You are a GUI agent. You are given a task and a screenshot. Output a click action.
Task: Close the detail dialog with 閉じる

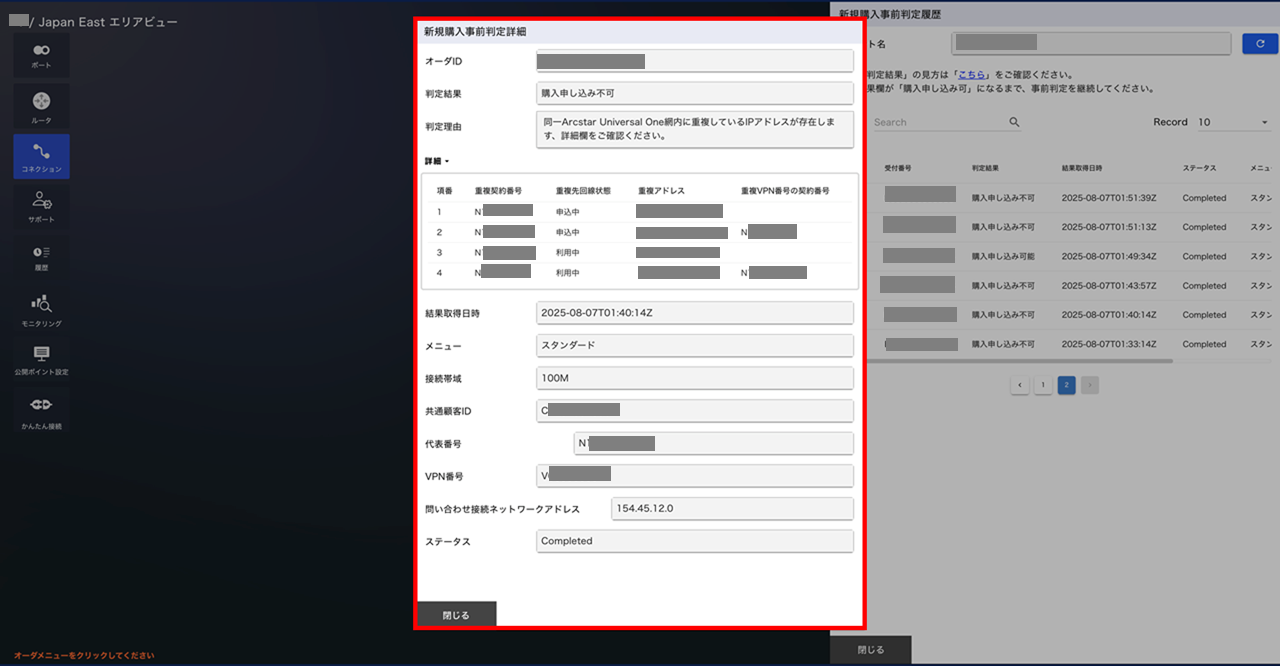click(456, 614)
